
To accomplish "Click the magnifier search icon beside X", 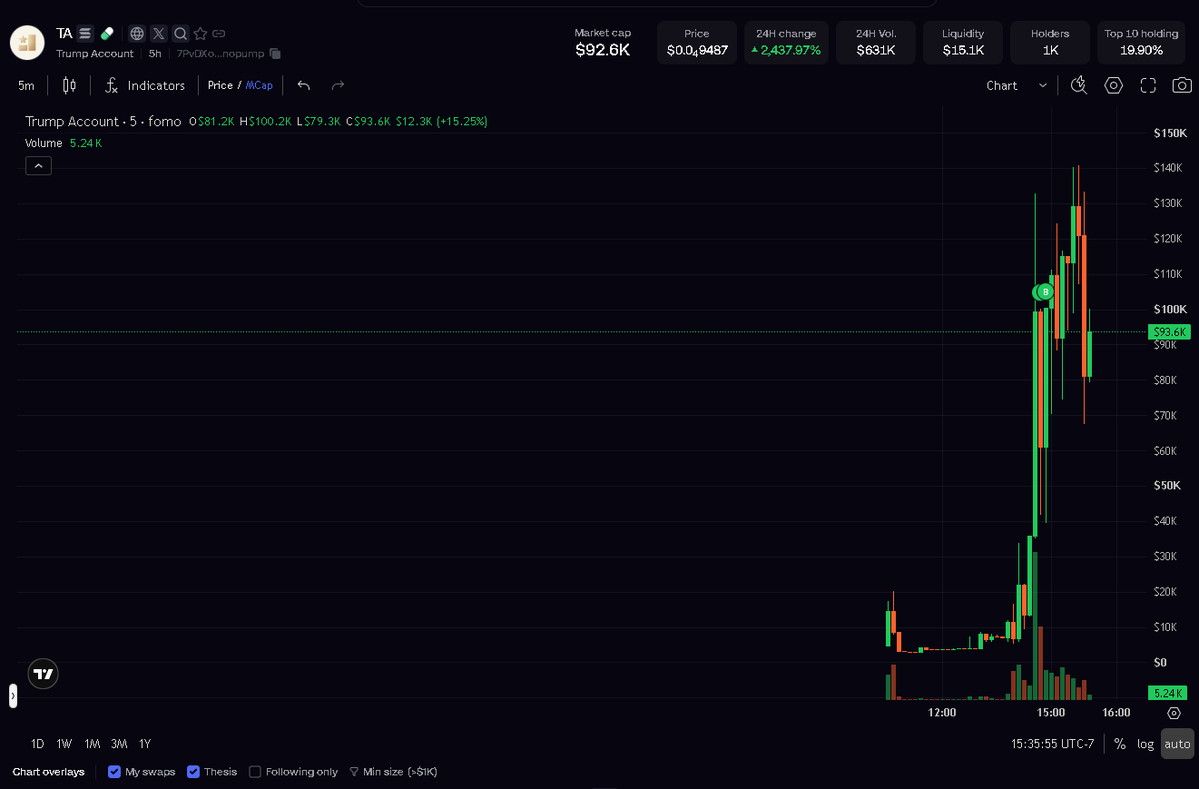I will pos(180,34).
